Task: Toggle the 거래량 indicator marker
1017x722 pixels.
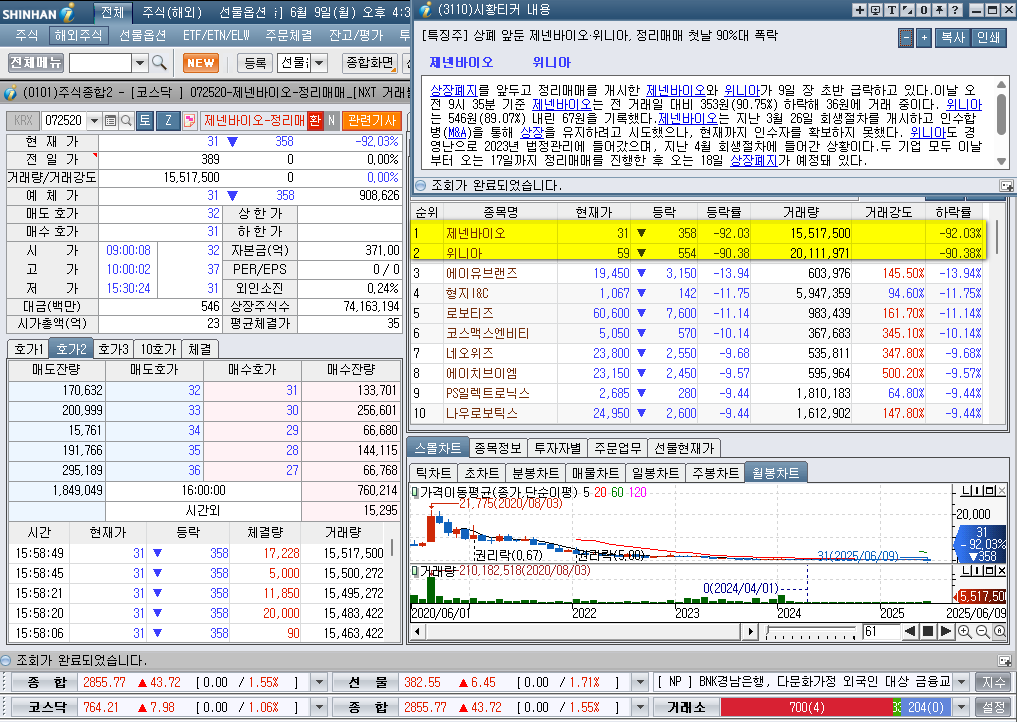Action: tap(415, 571)
